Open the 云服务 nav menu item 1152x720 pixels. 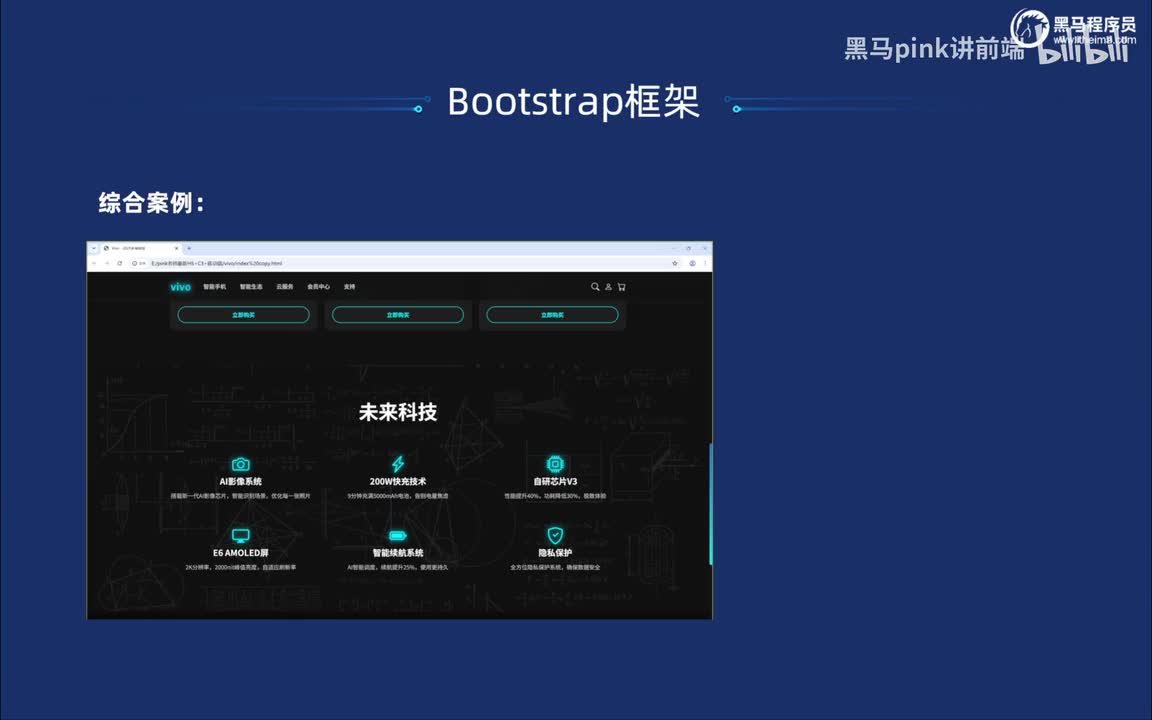285,287
